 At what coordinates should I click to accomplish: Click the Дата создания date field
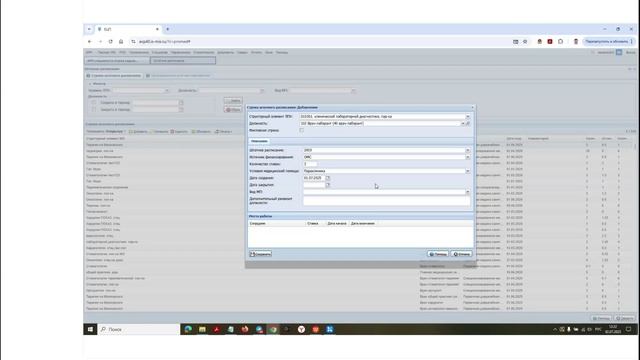click(x=314, y=178)
